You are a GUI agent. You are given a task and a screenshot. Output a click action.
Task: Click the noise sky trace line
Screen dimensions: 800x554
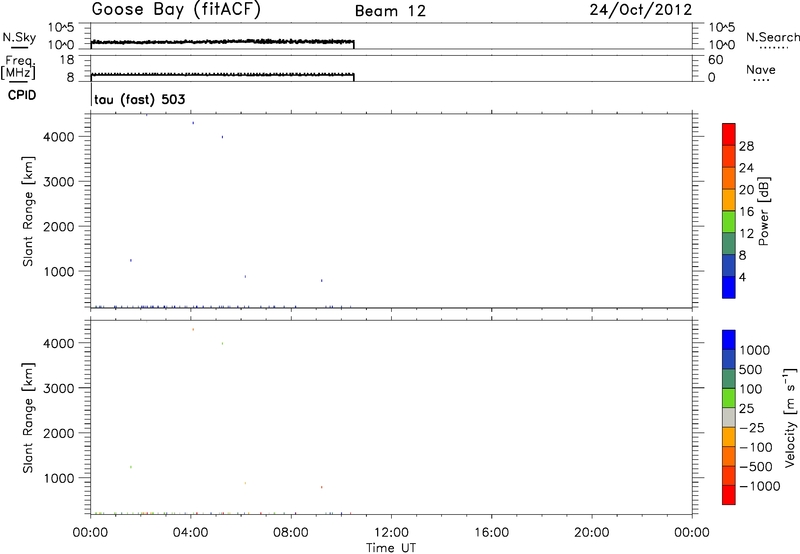[x=222, y=42]
